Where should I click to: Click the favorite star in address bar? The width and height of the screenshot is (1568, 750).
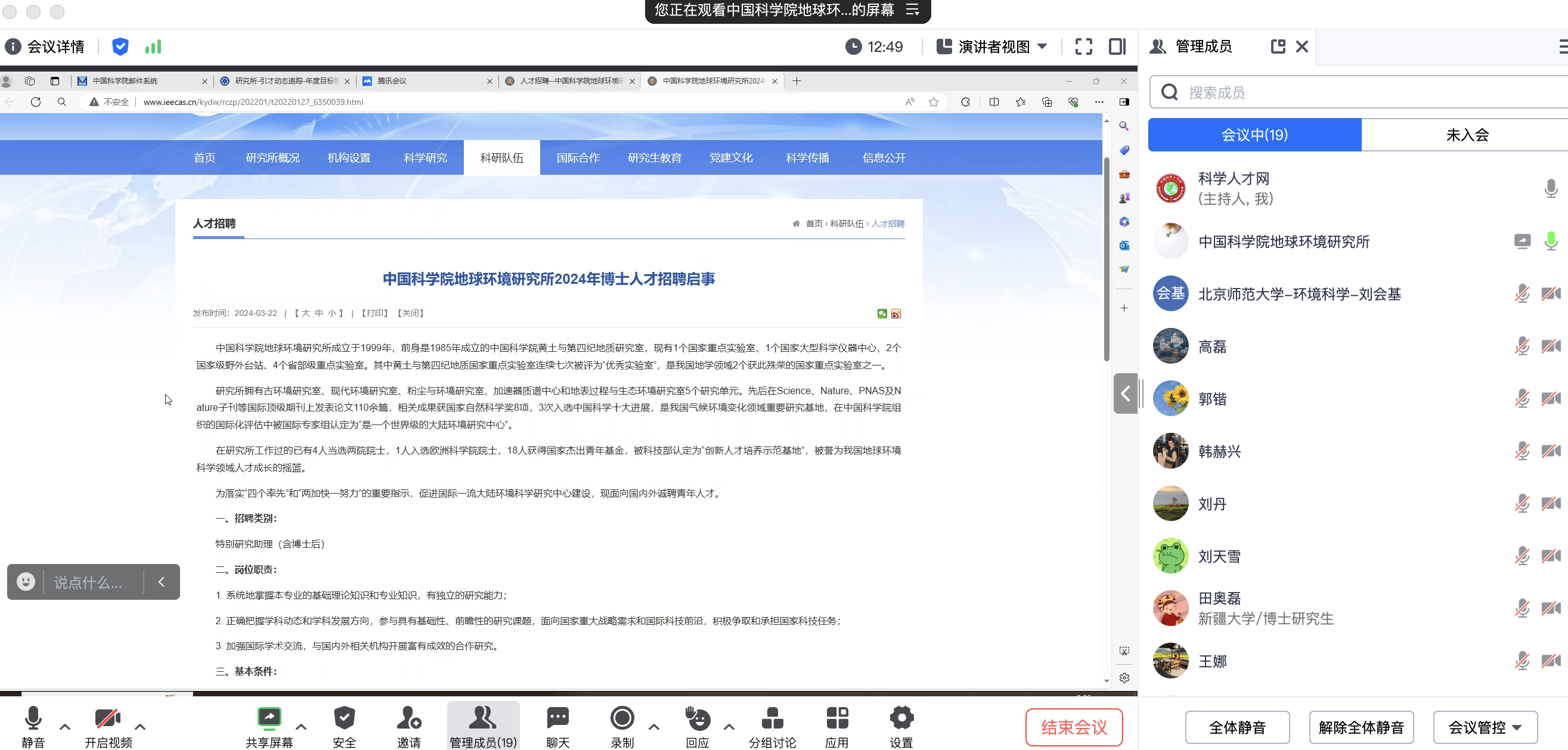[x=934, y=102]
